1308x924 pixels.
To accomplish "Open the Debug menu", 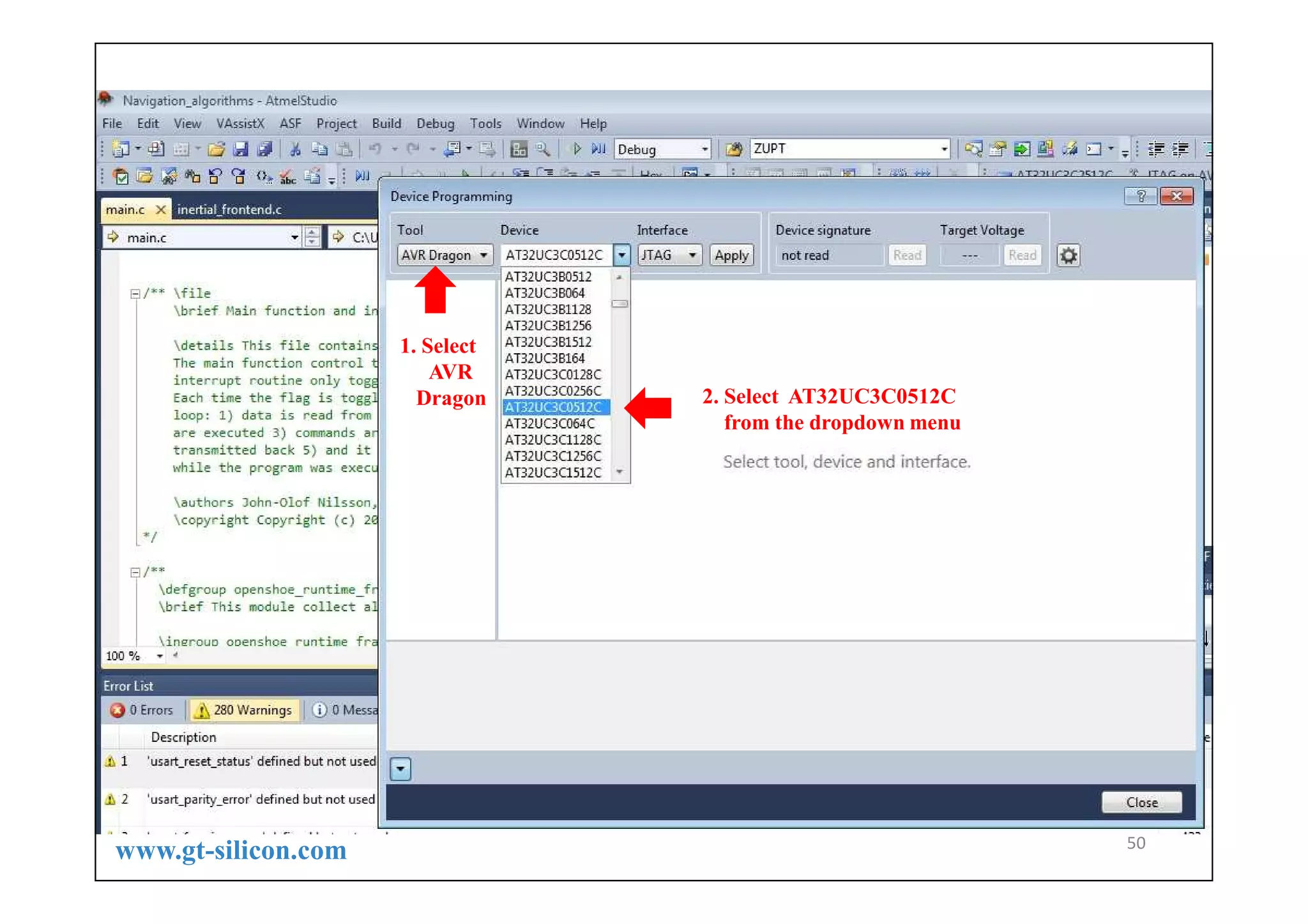I will [436, 124].
